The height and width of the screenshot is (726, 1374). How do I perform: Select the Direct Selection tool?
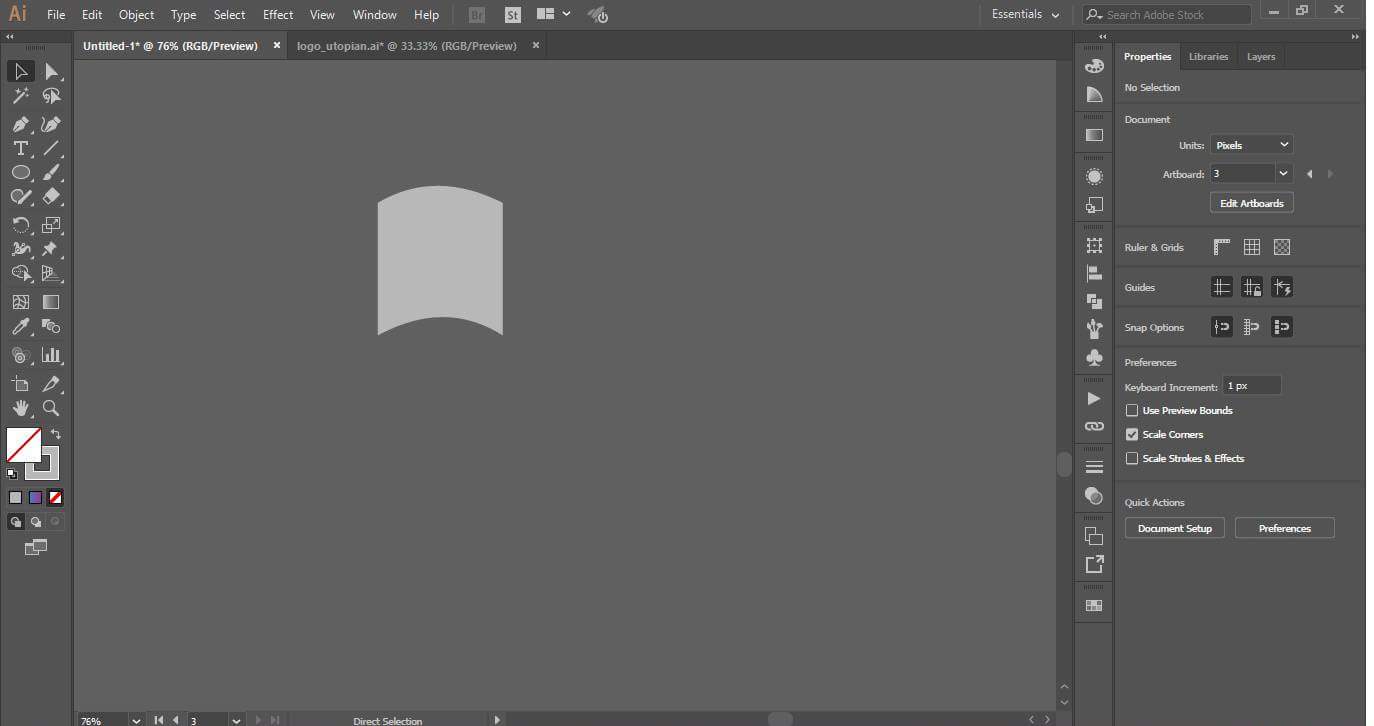coord(51,71)
